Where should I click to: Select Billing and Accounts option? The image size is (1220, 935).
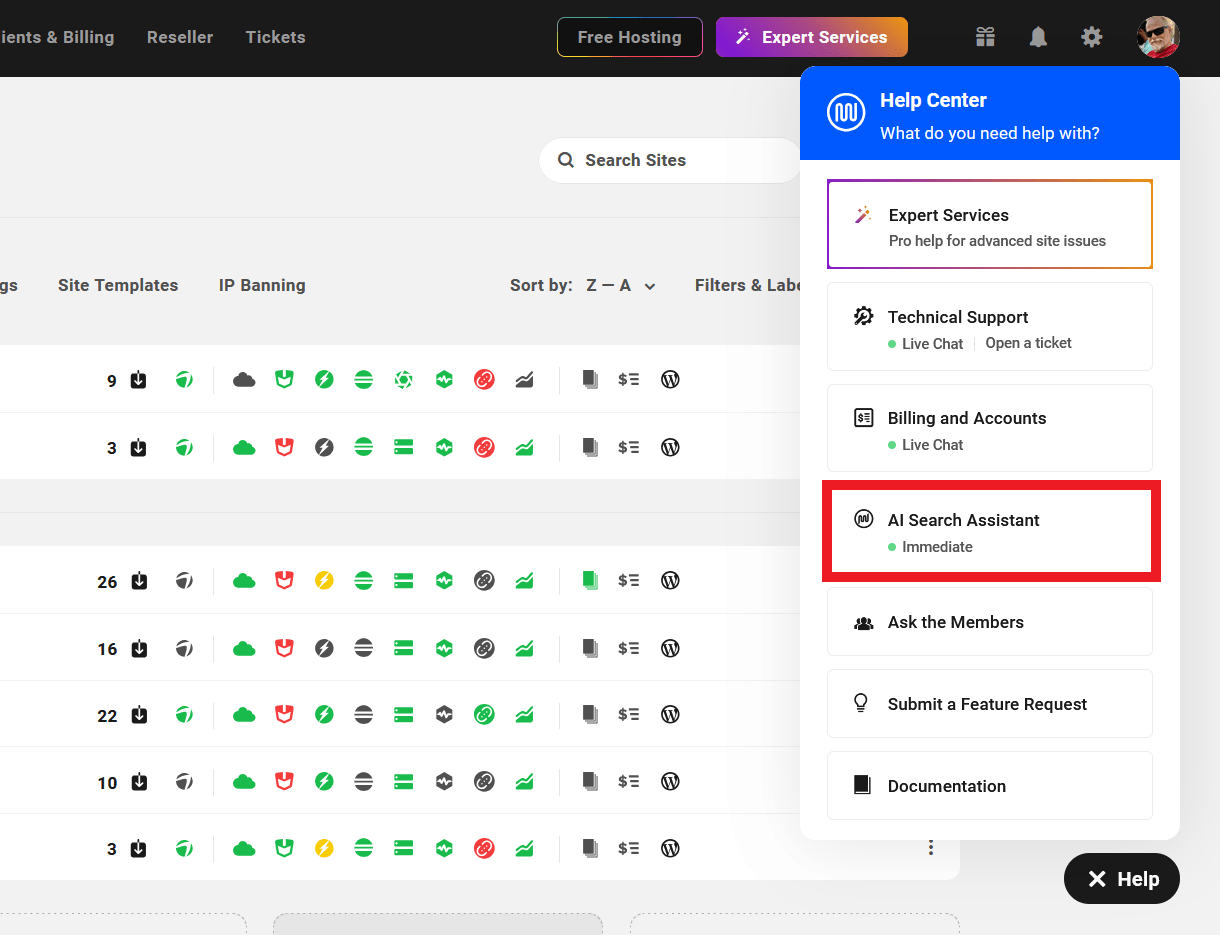click(990, 428)
